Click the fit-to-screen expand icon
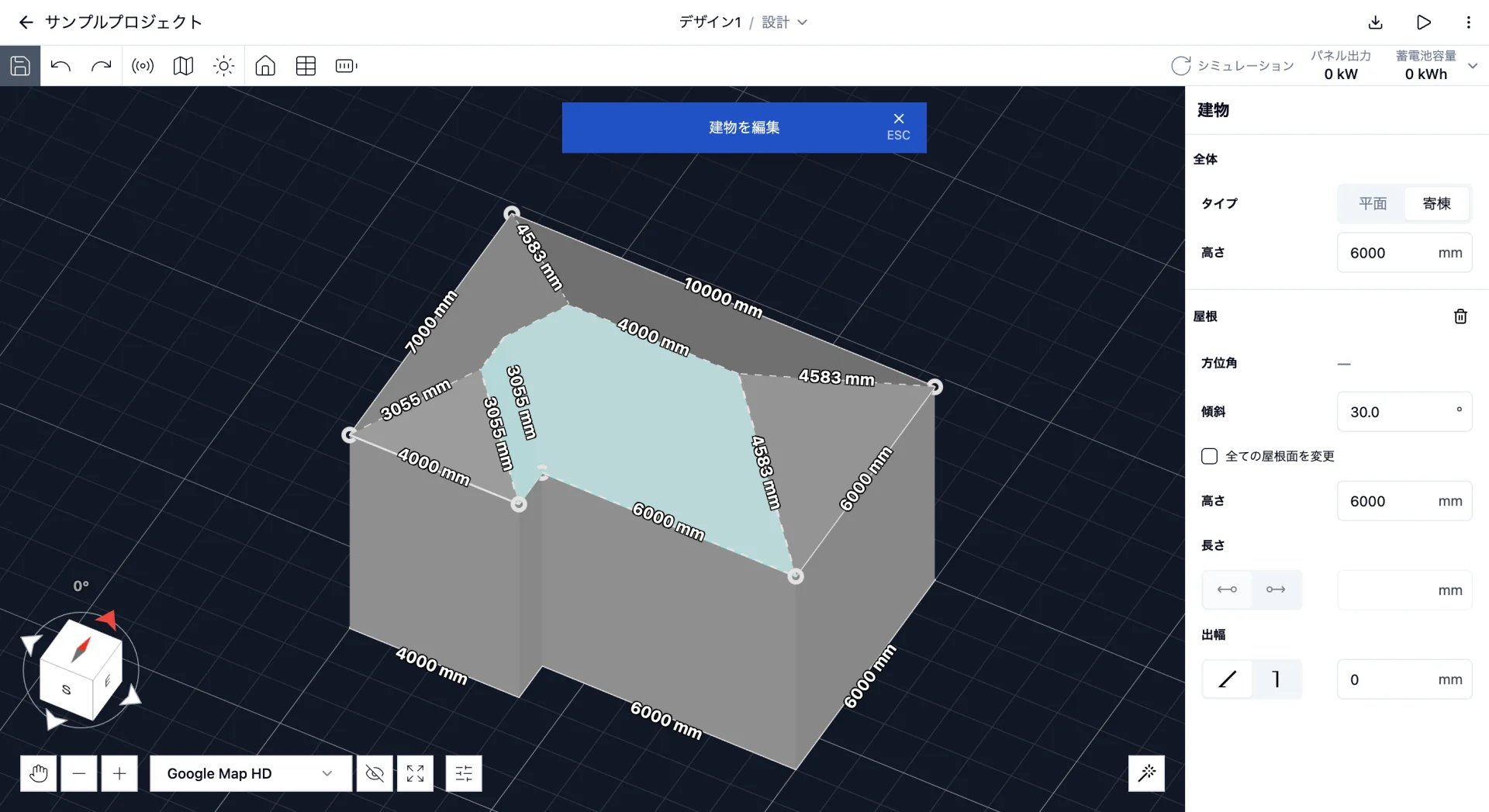This screenshot has width=1489, height=812. pos(415,773)
